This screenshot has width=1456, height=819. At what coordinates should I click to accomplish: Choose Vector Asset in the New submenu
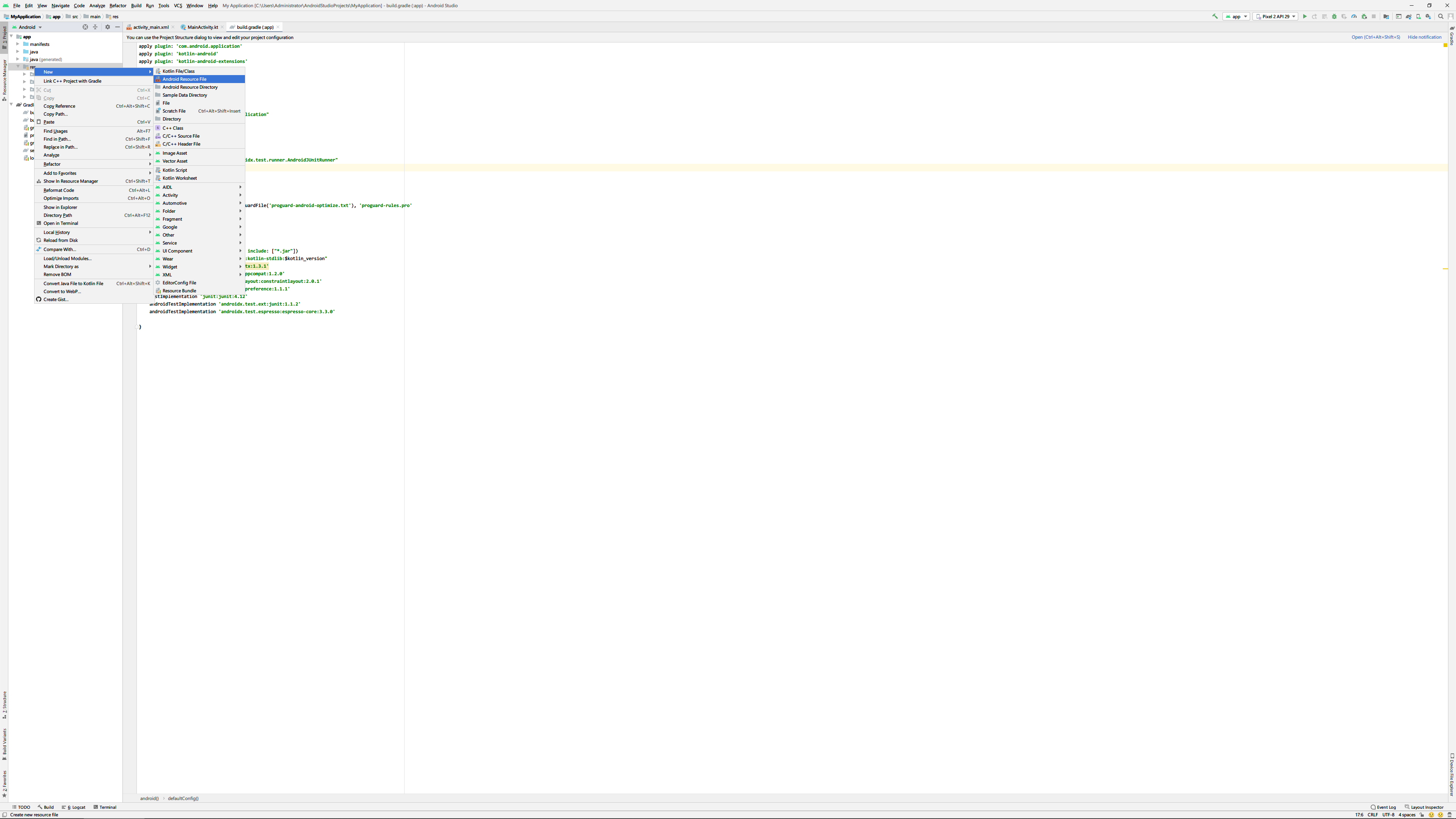(x=175, y=161)
